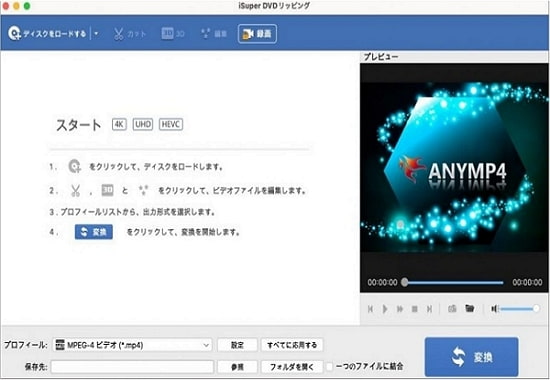
Task: Jump to previous chapter in preview
Action: [370, 309]
